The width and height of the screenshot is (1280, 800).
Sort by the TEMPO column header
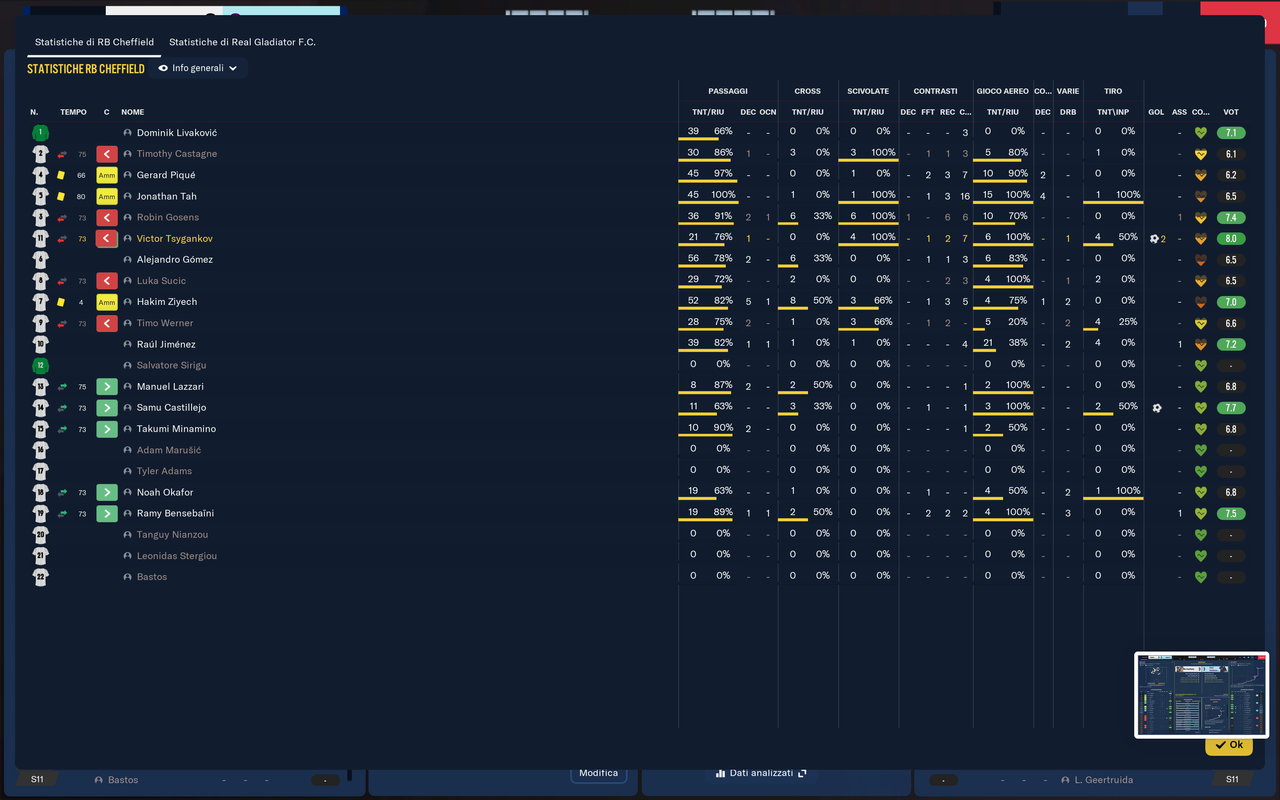point(73,112)
